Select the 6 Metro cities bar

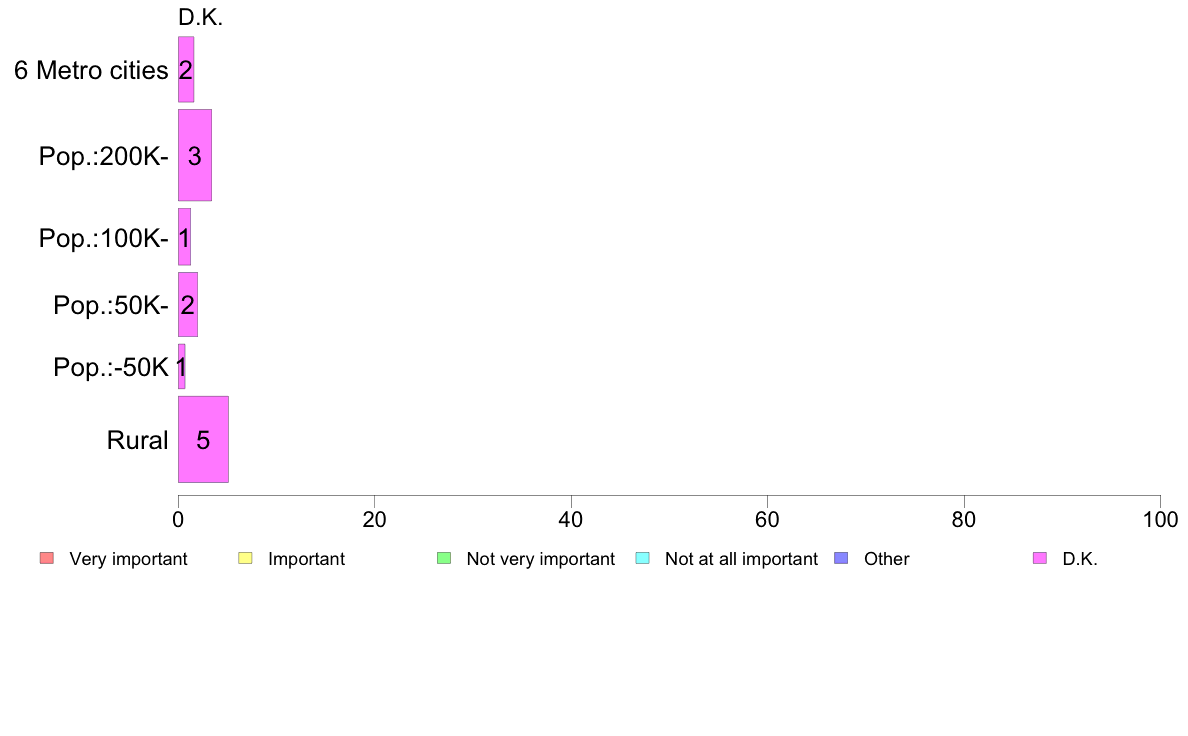186,69
